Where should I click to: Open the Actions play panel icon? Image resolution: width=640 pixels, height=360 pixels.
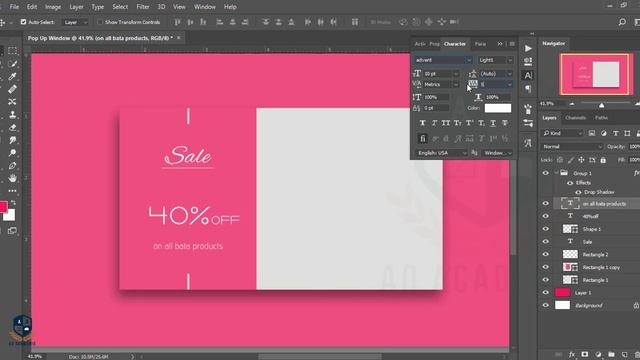click(x=528, y=49)
